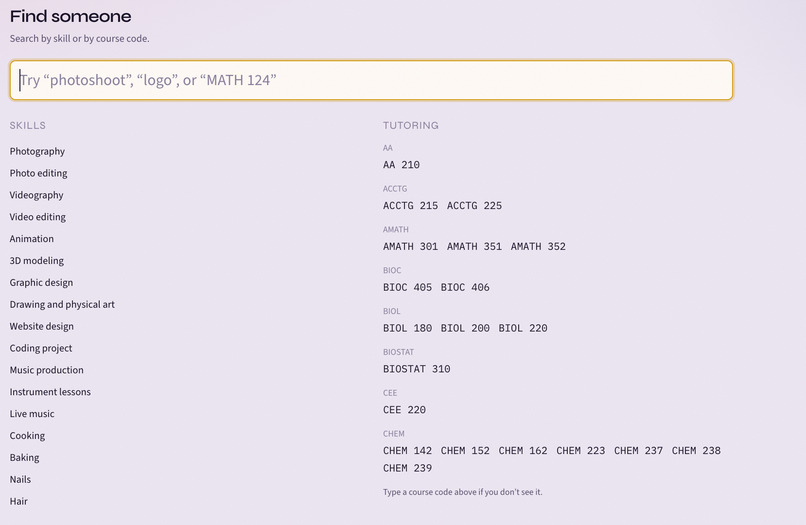Pick BIOL 220 course

(523, 328)
